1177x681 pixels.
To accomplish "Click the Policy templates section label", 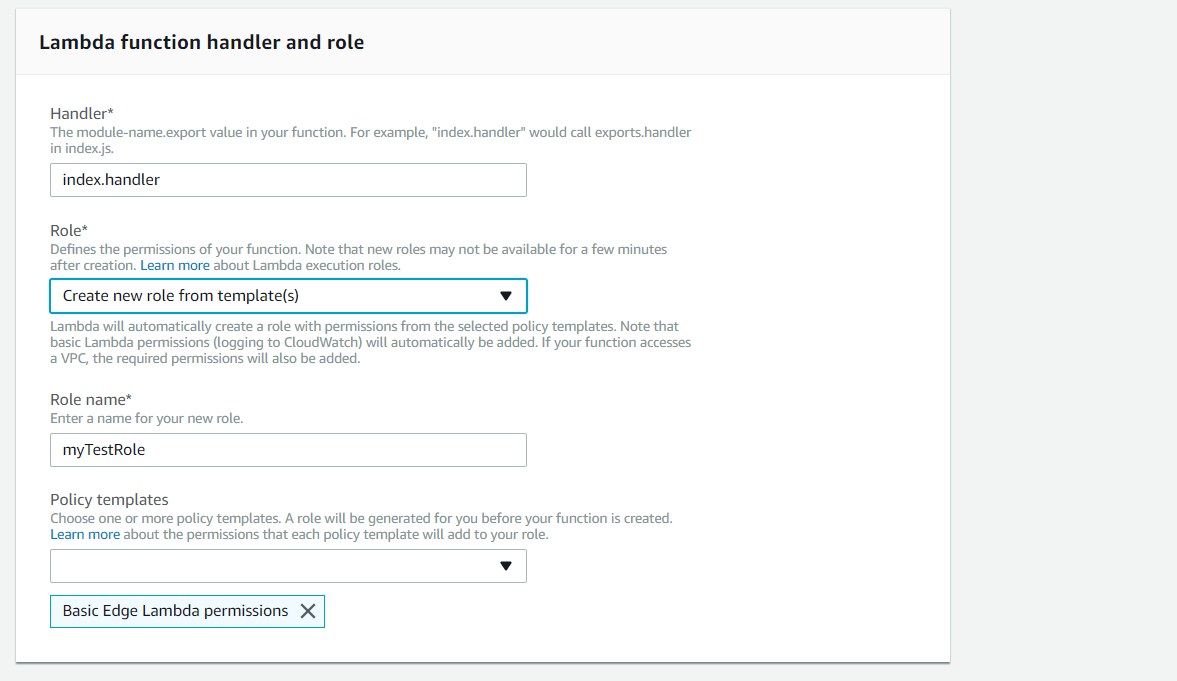I will [x=109, y=499].
